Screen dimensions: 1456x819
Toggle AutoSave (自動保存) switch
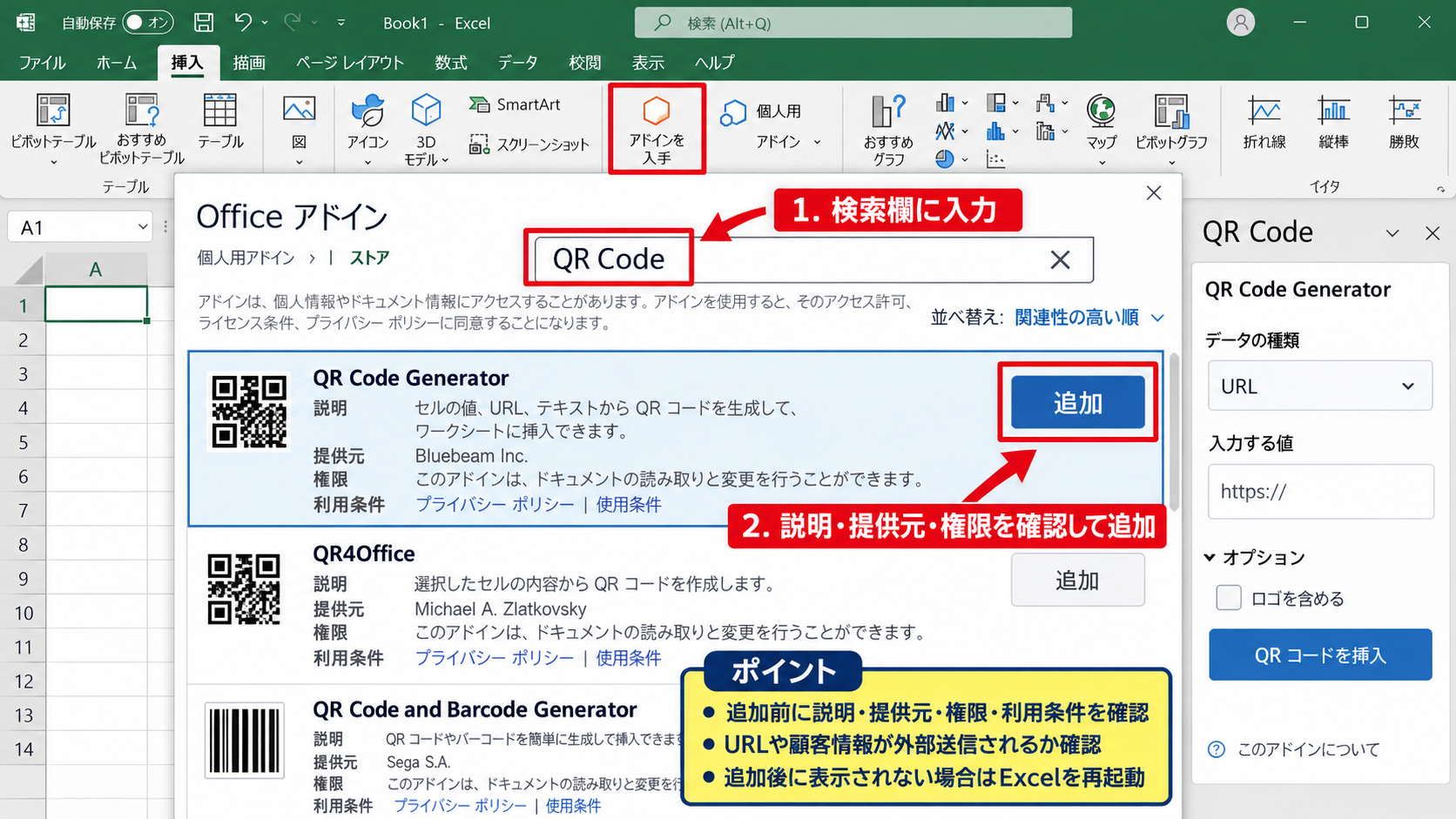point(147,23)
